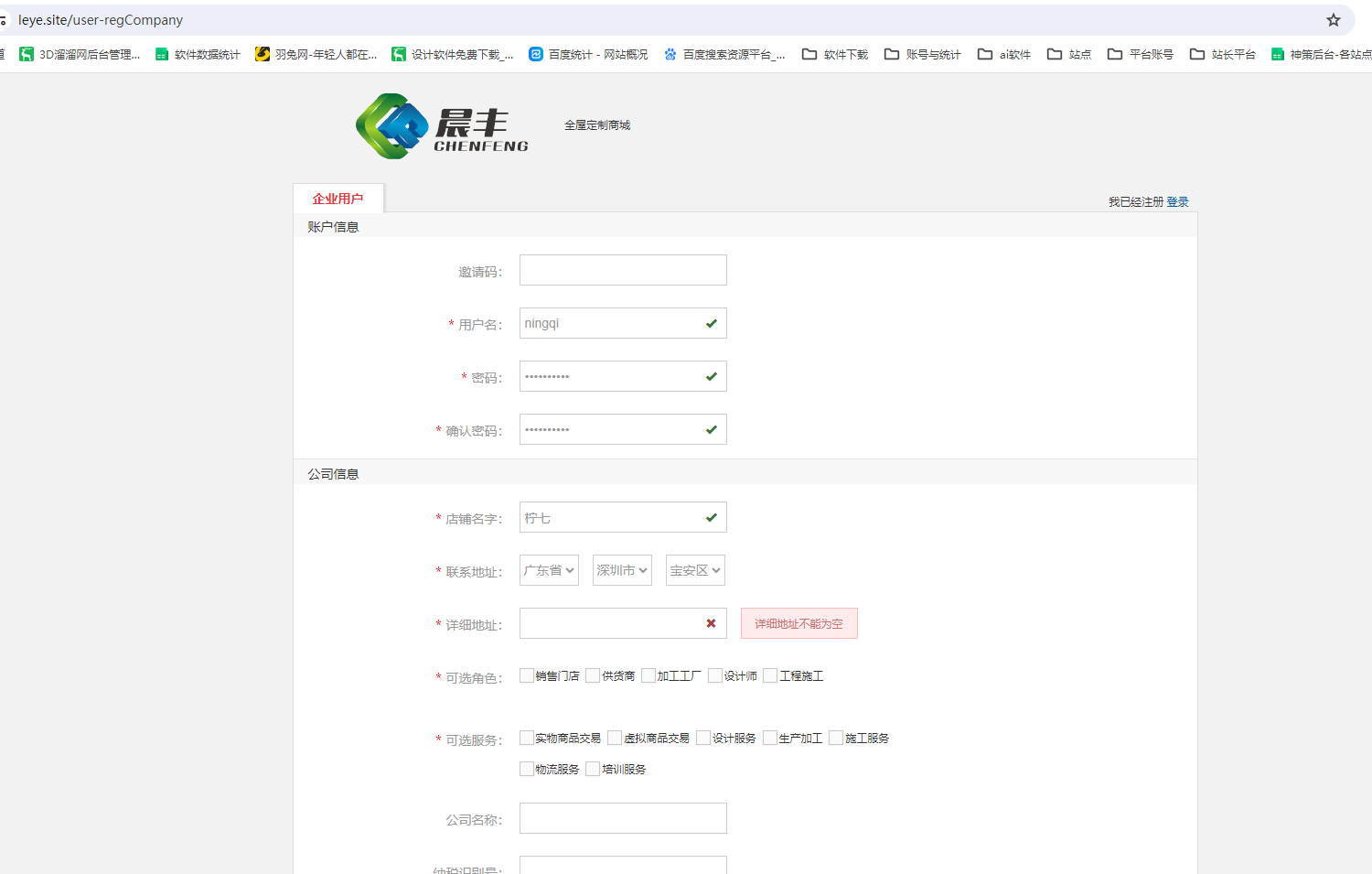Click the Chenfeng logo
The image size is (1372, 874).
pos(442,125)
